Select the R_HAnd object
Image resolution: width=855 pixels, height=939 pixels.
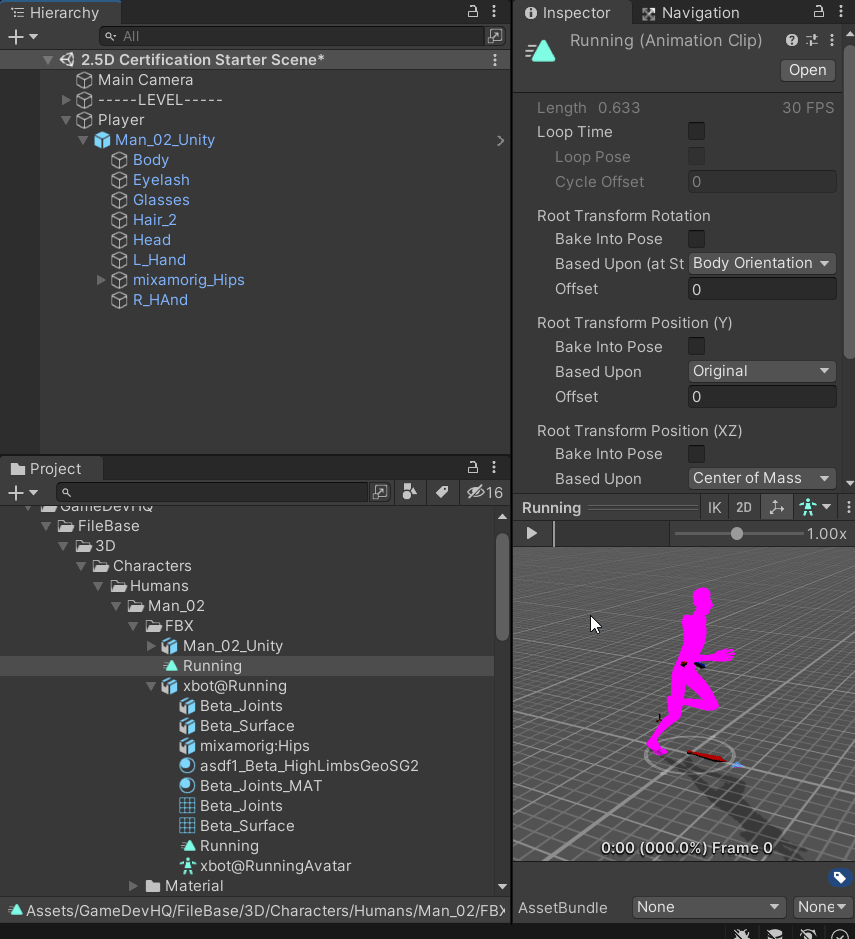click(160, 300)
